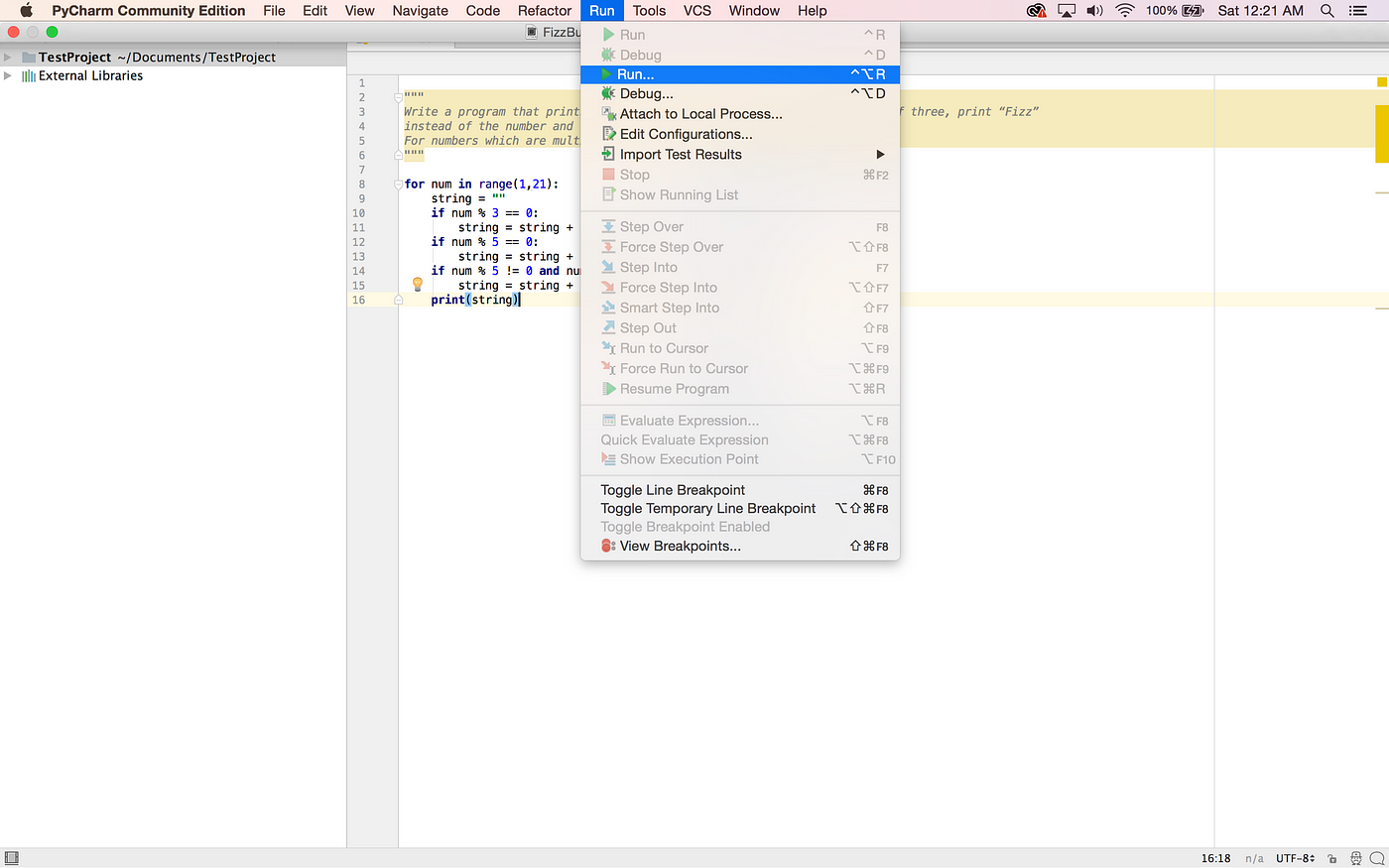Viewport: 1389px width, 868px height.
Task: Open the Help menu
Action: point(812,10)
